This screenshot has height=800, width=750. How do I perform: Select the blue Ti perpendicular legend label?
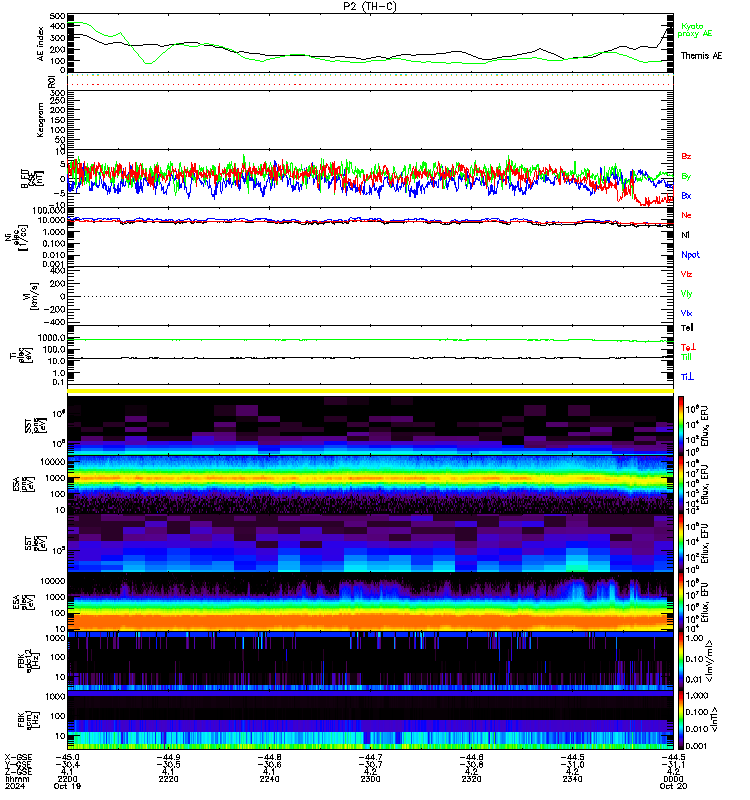click(x=687, y=377)
